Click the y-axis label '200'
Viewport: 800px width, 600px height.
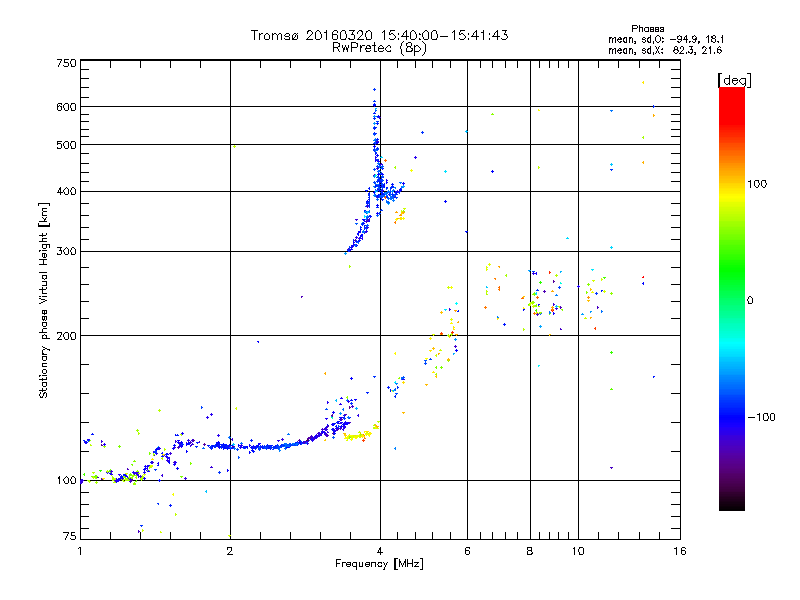point(66,336)
